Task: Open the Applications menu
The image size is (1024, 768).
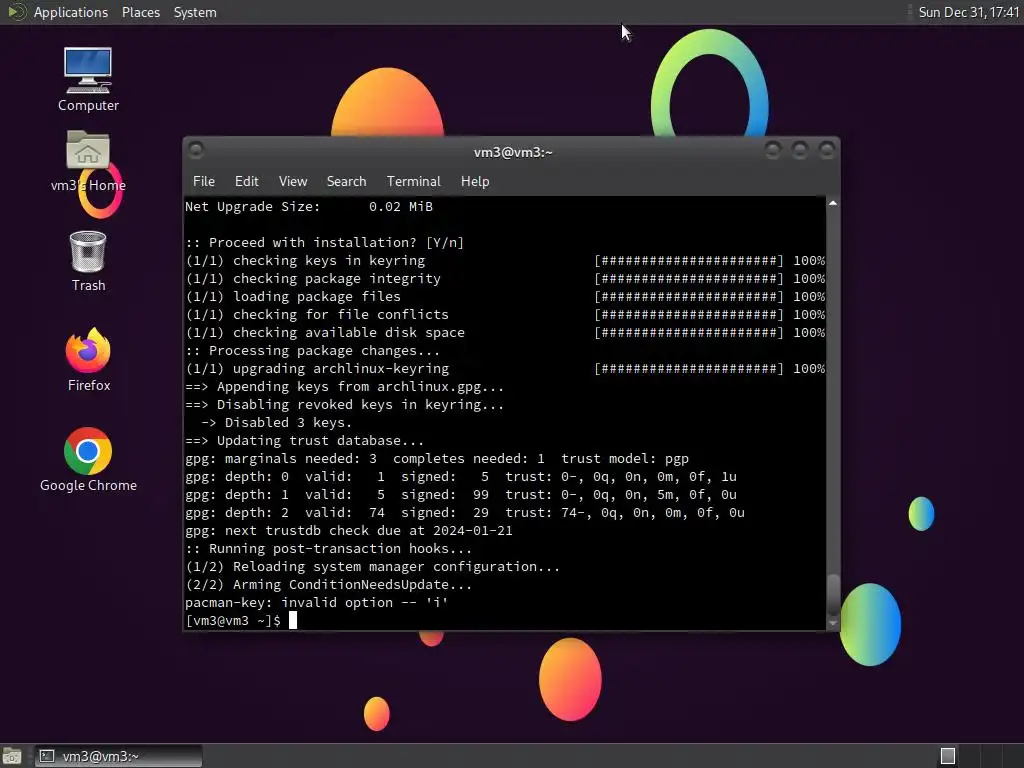Action: 71,12
